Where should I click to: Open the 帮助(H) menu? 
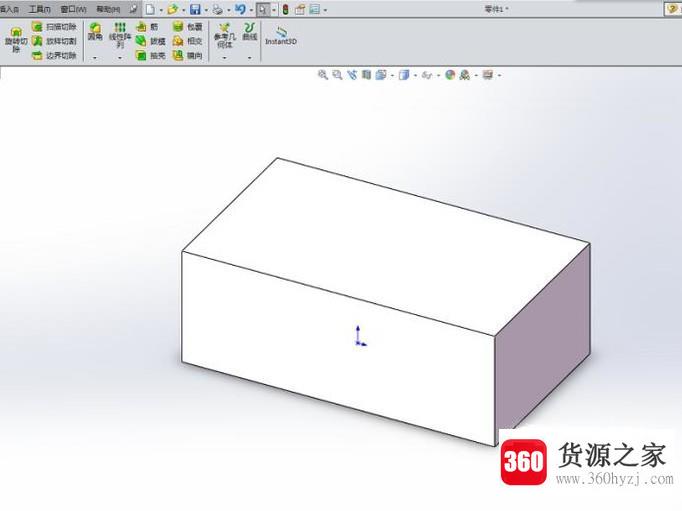coord(108,9)
